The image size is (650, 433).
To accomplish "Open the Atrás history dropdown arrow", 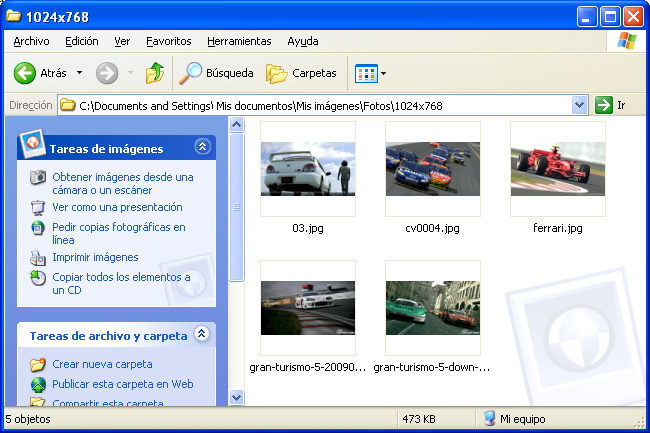I will tap(79, 73).
